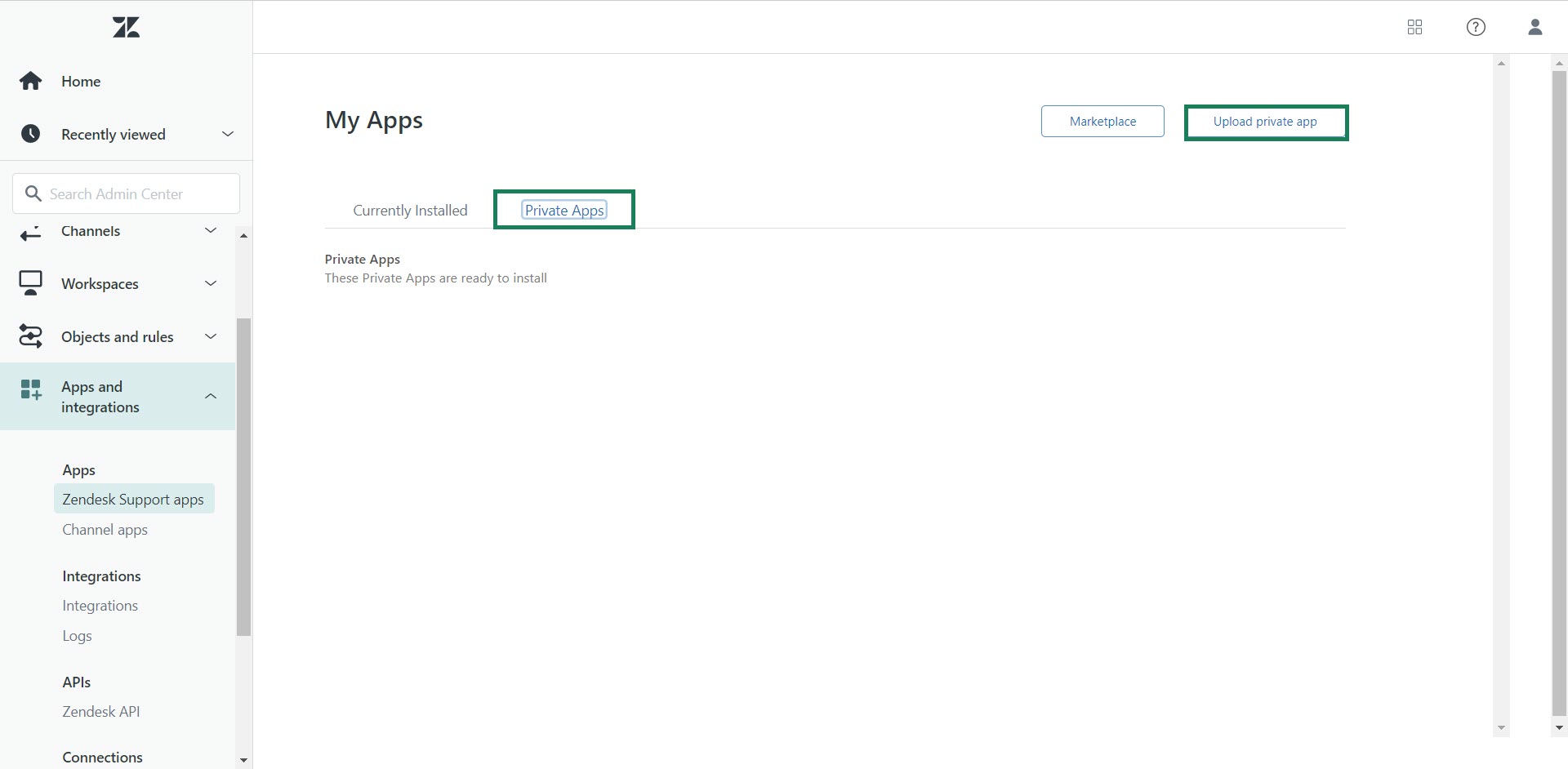
Task: Open Channel apps in the sidebar
Action: point(105,530)
